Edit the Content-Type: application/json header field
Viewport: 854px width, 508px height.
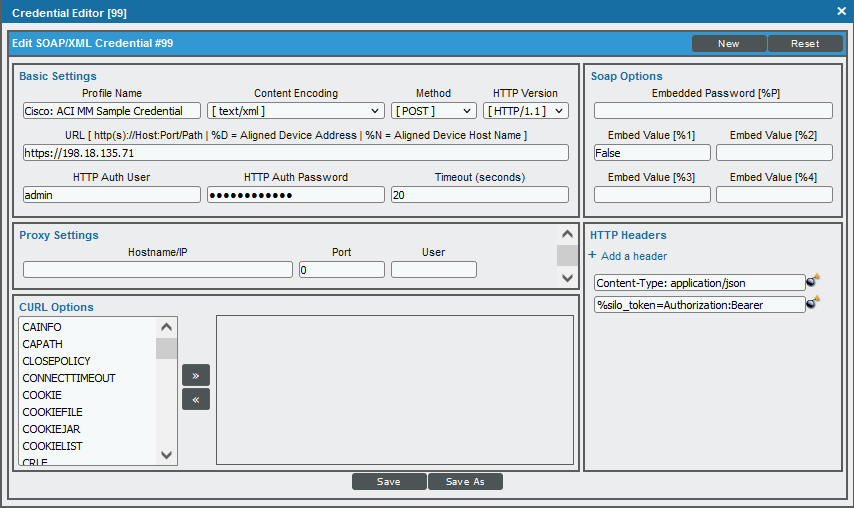[x=699, y=283]
